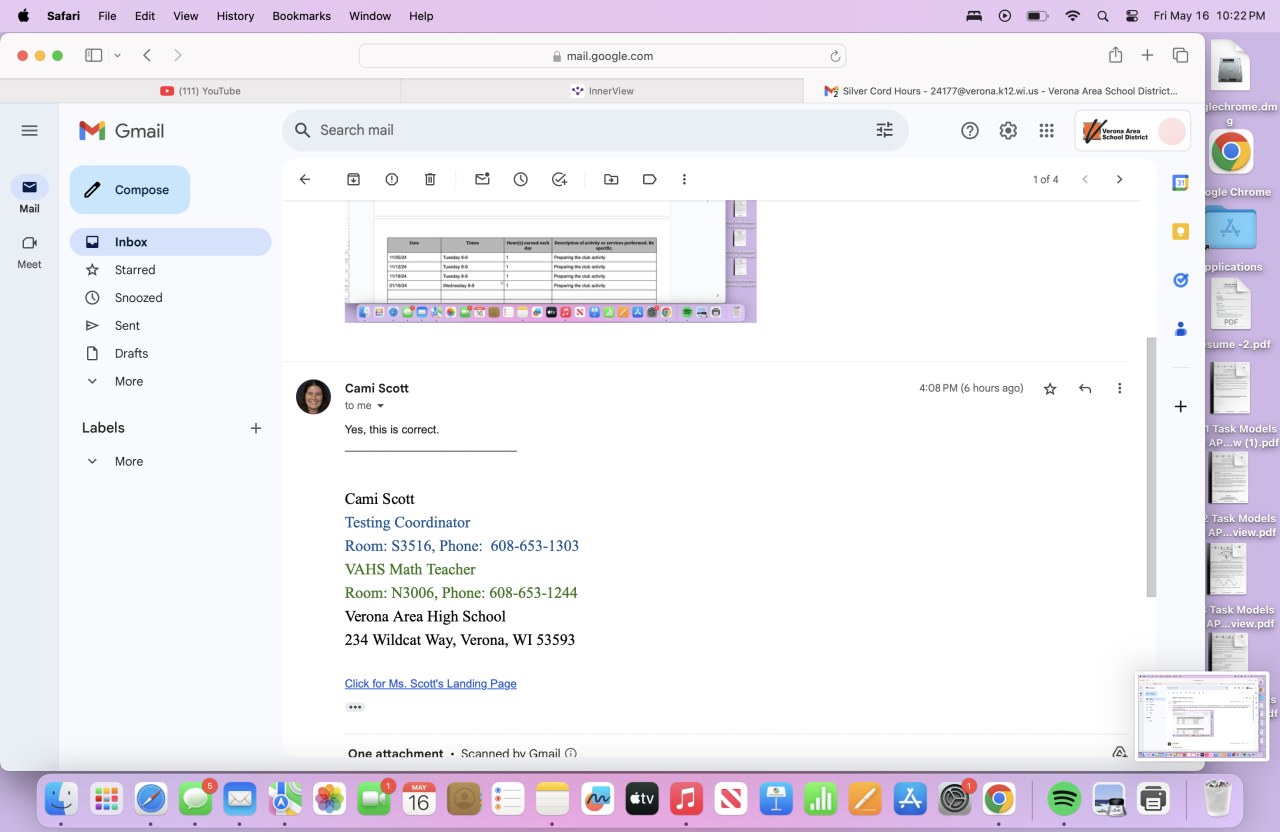Report this email as spam
1280x832 pixels.
(392, 179)
